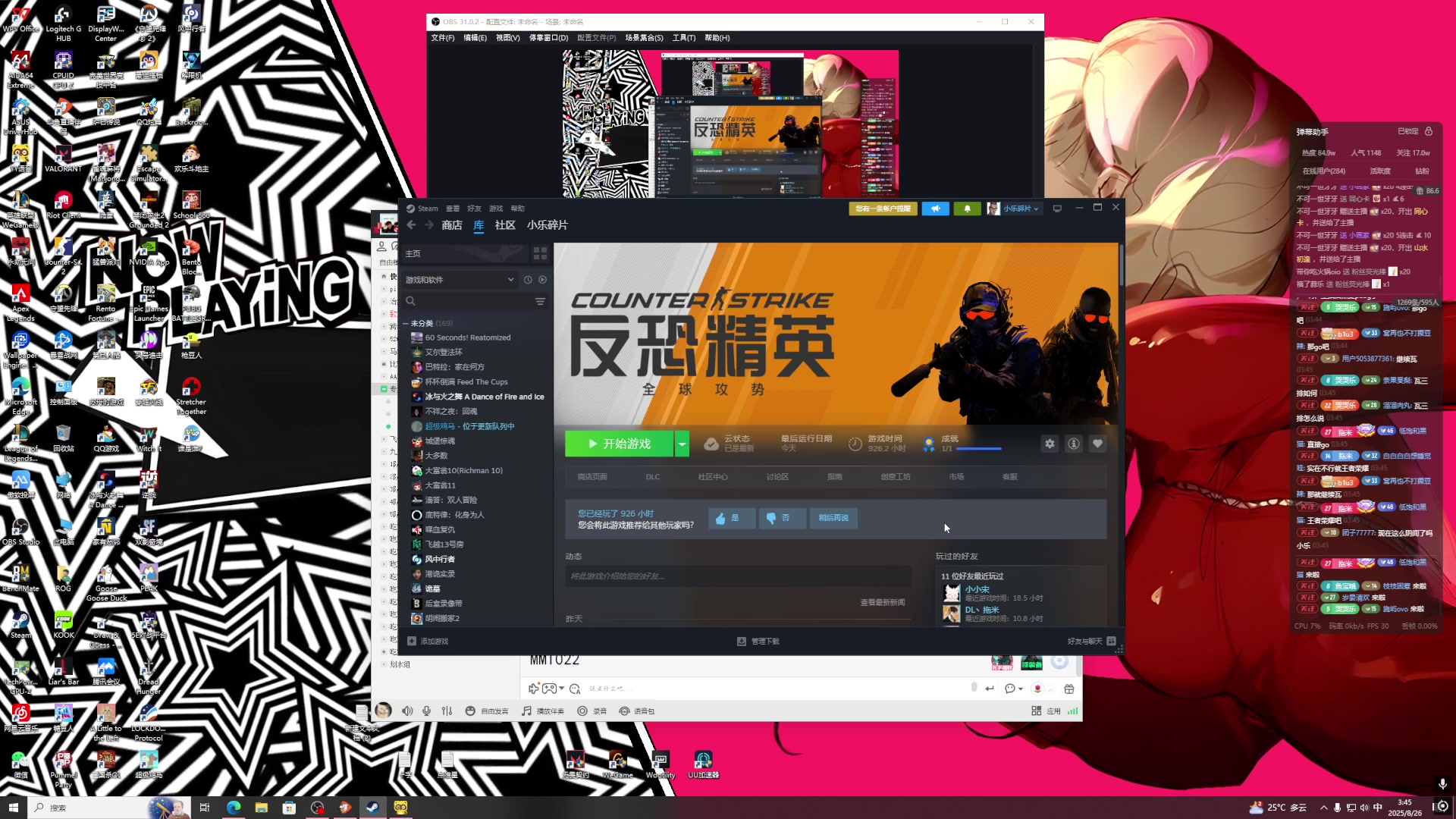Viewport: 1456px width, 819px height.
Task: Open VALORANT desktop shortcut
Action: 63,157
